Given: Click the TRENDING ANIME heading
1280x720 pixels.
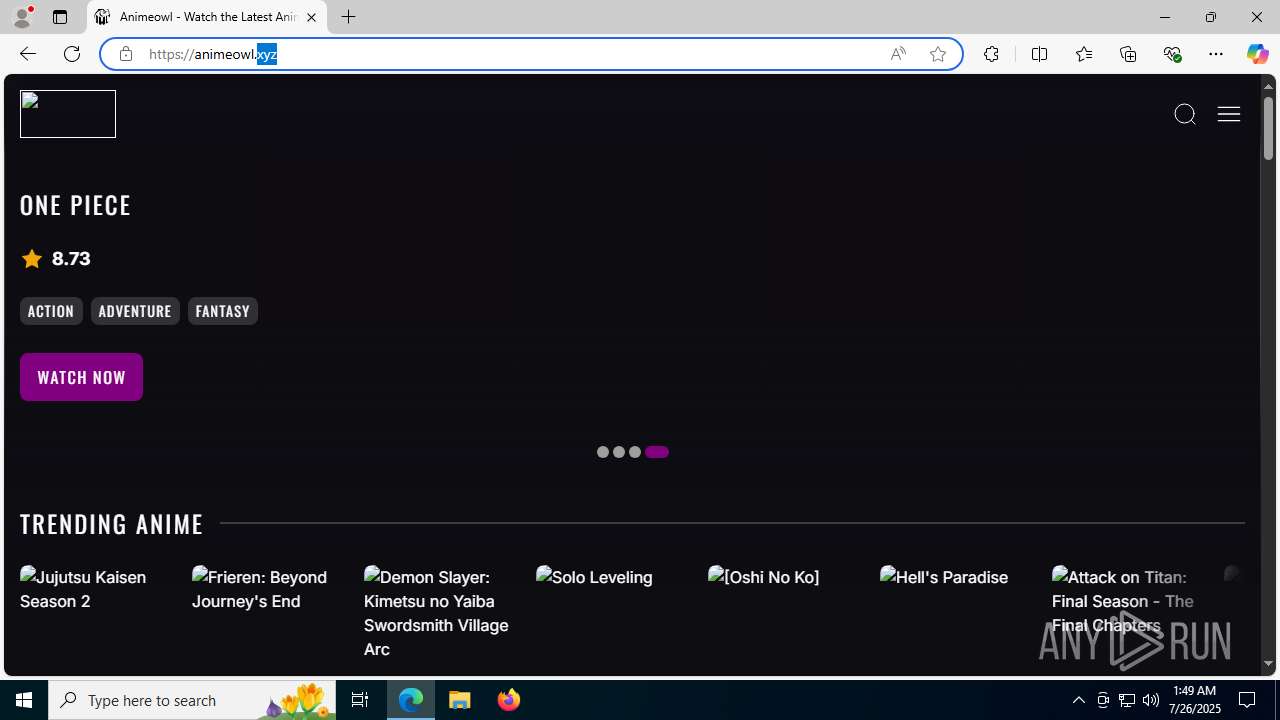Looking at the screenshot, I should [x=112, y=524].
